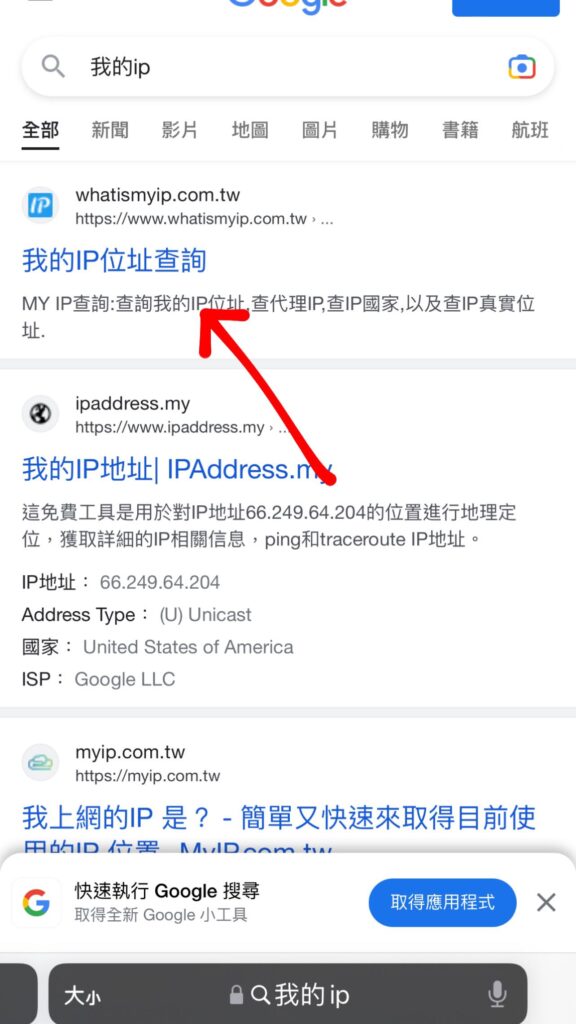This screenshot has width=576, height=1024.
Task: Switch to the 影片 tab
Action: tap(180, 131)
